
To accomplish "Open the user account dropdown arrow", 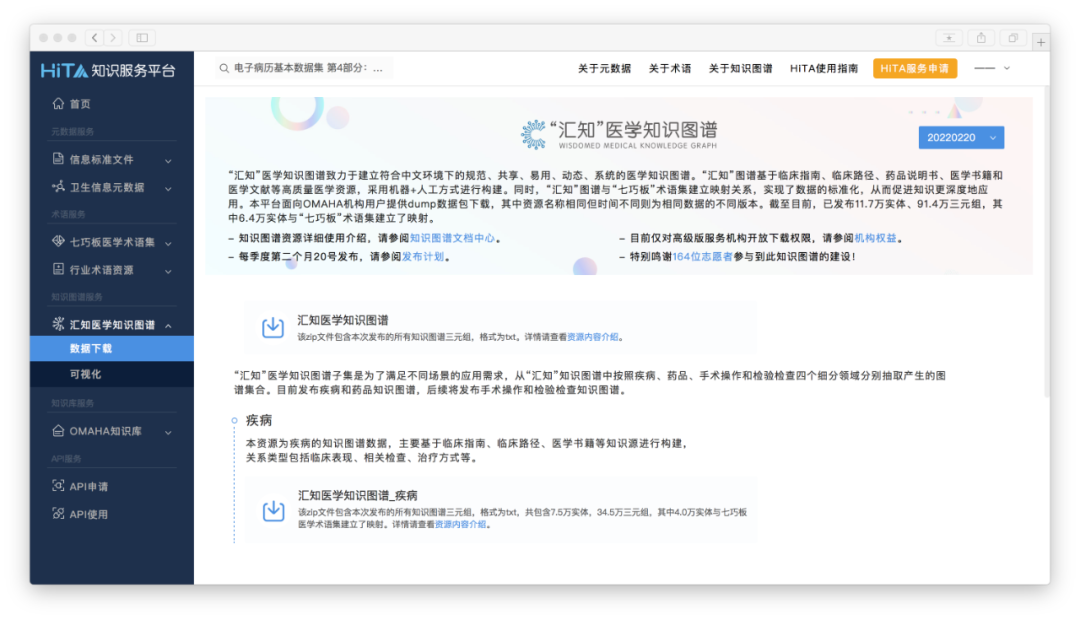I will (x=1007, y=68).
